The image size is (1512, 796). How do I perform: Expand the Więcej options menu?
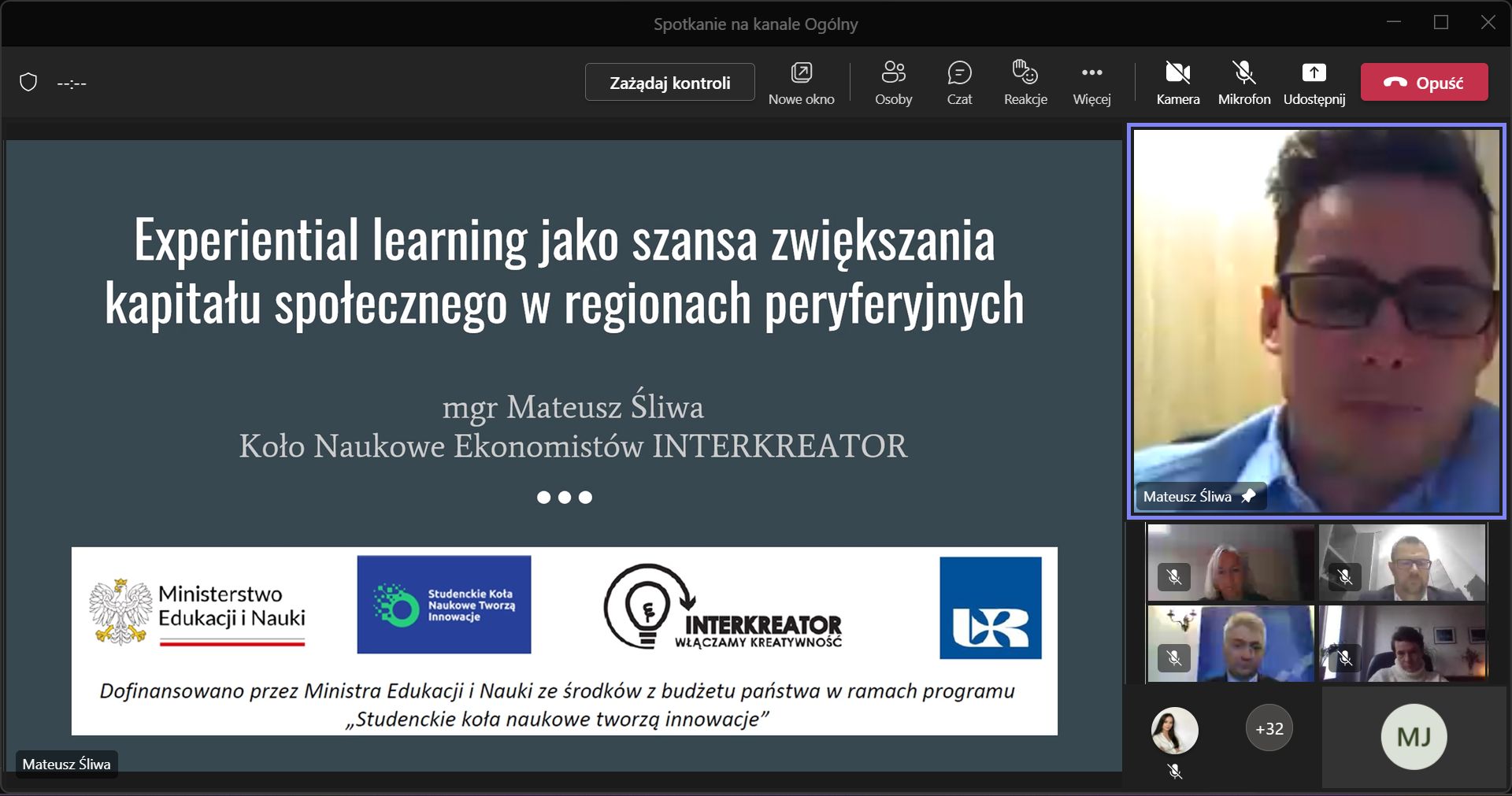pyautogui.click(x=1091, y=83)
